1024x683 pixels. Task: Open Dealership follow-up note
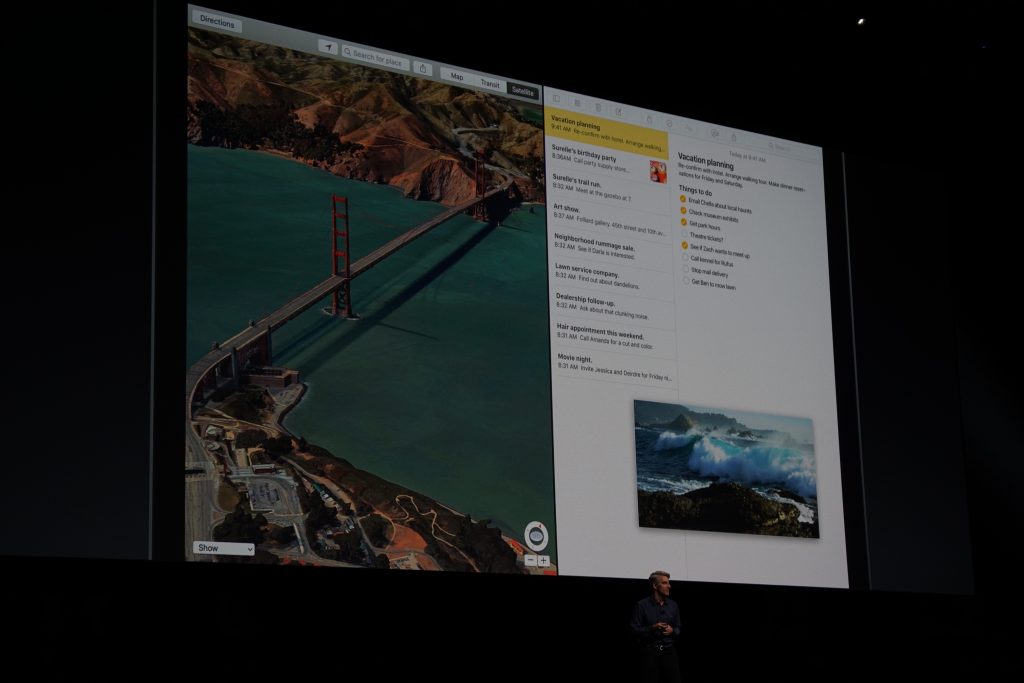click(615, 308)
